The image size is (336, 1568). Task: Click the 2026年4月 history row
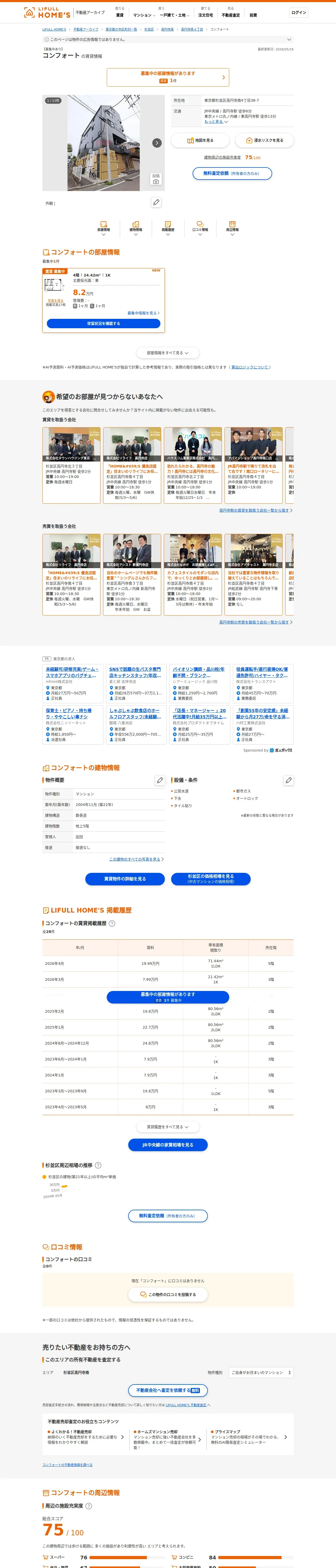click(x=168, y=964)
